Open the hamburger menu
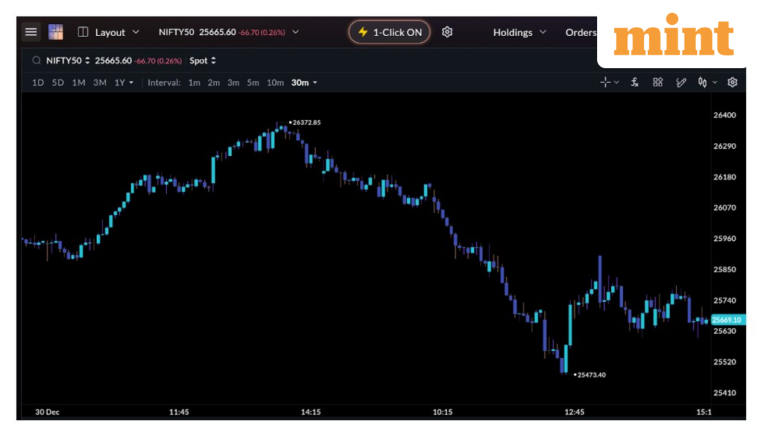This screenshot has height=432, width=768. pos(31,32)
